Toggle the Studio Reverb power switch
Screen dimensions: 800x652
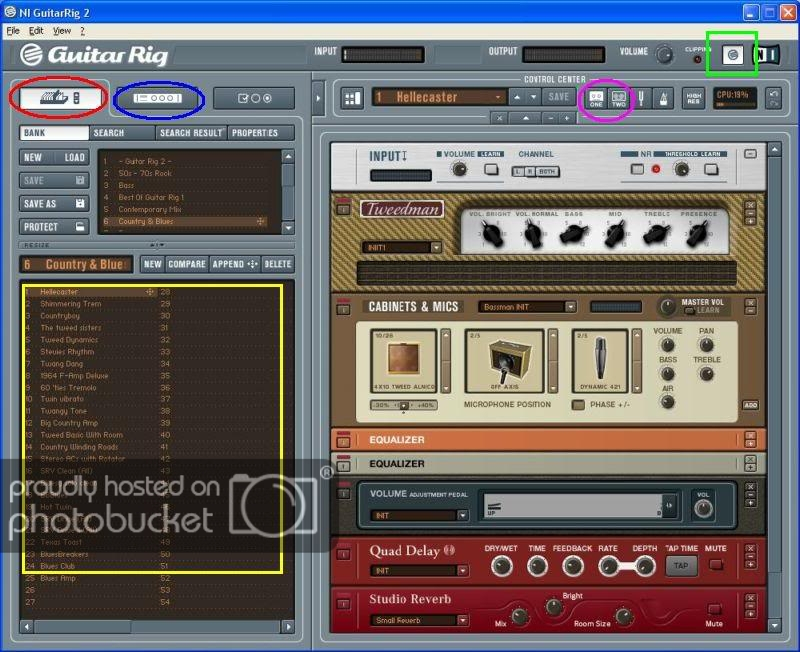(x=343, y=604)
